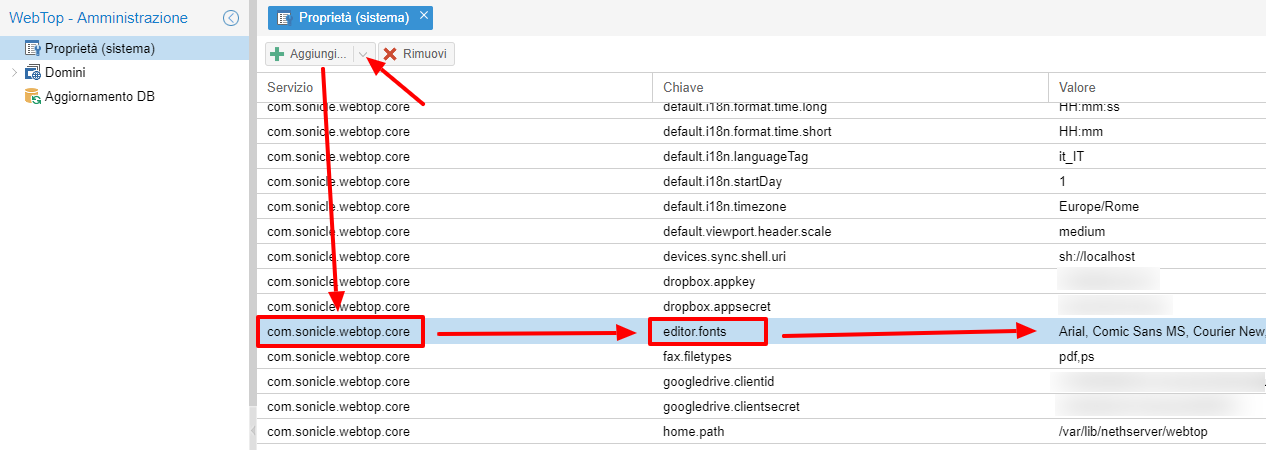Viewport: 1266px width, 450px height.
Task: Open the Aggiungi dropdown arrow
Action: point(364,54)
